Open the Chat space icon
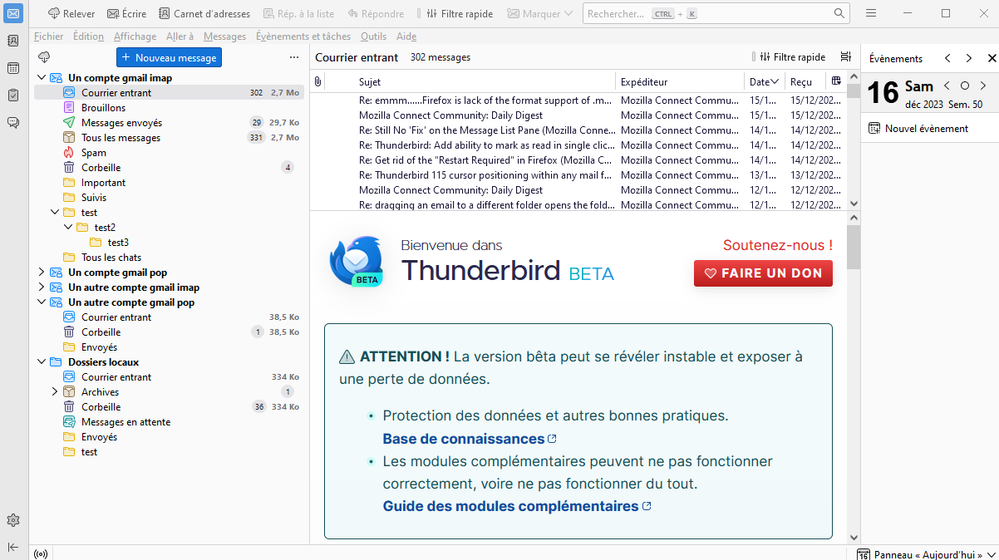The width and height of the screenshot is (999, 560). (13, 123)
